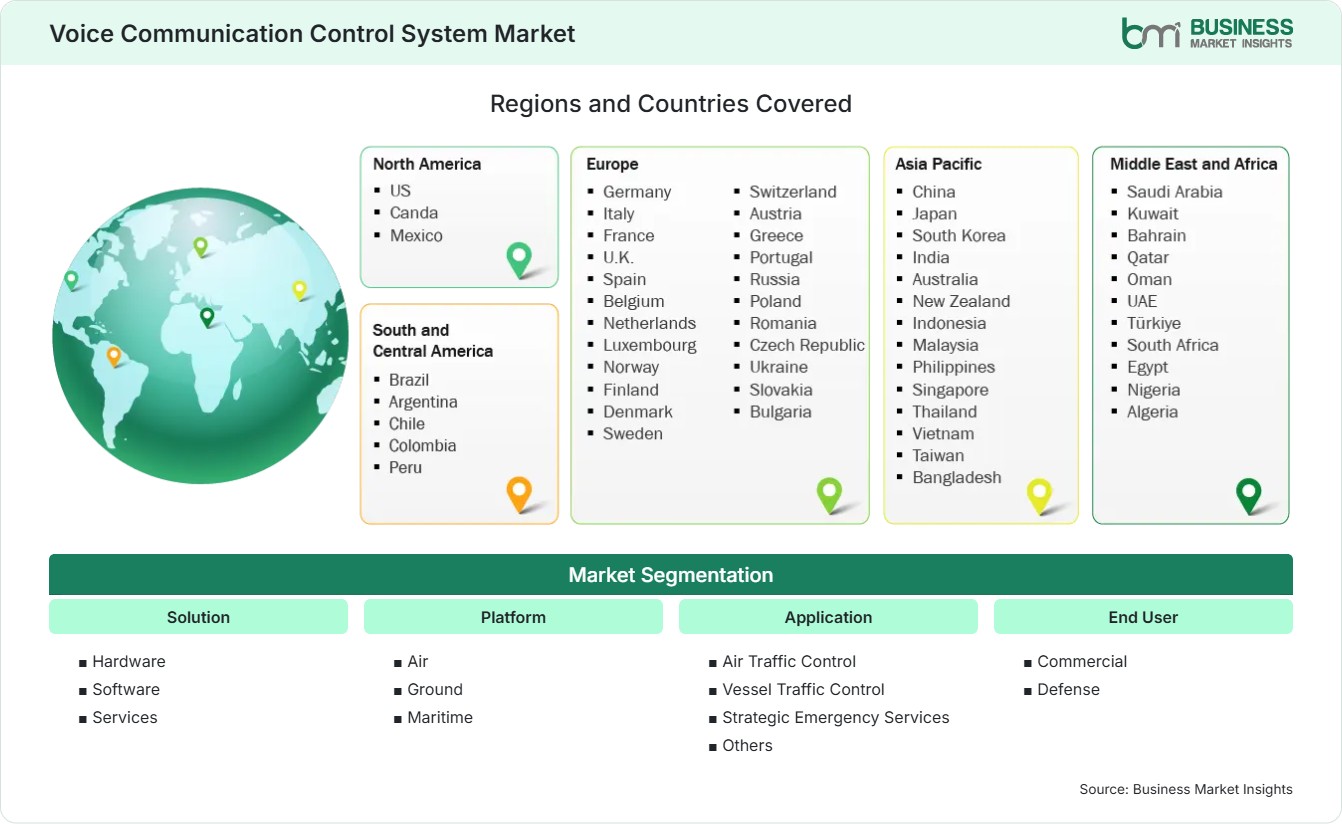Image resolution: width=1342 pixels, height=824 pixels.
Task: Click 'South Korea' in the Asia Pacific list
Action: 959,236
